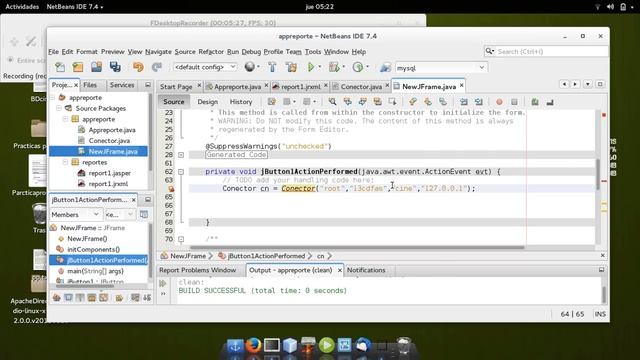
Task: Toggle Show Inherited Members in Navigator
Action: pos(56,298)
